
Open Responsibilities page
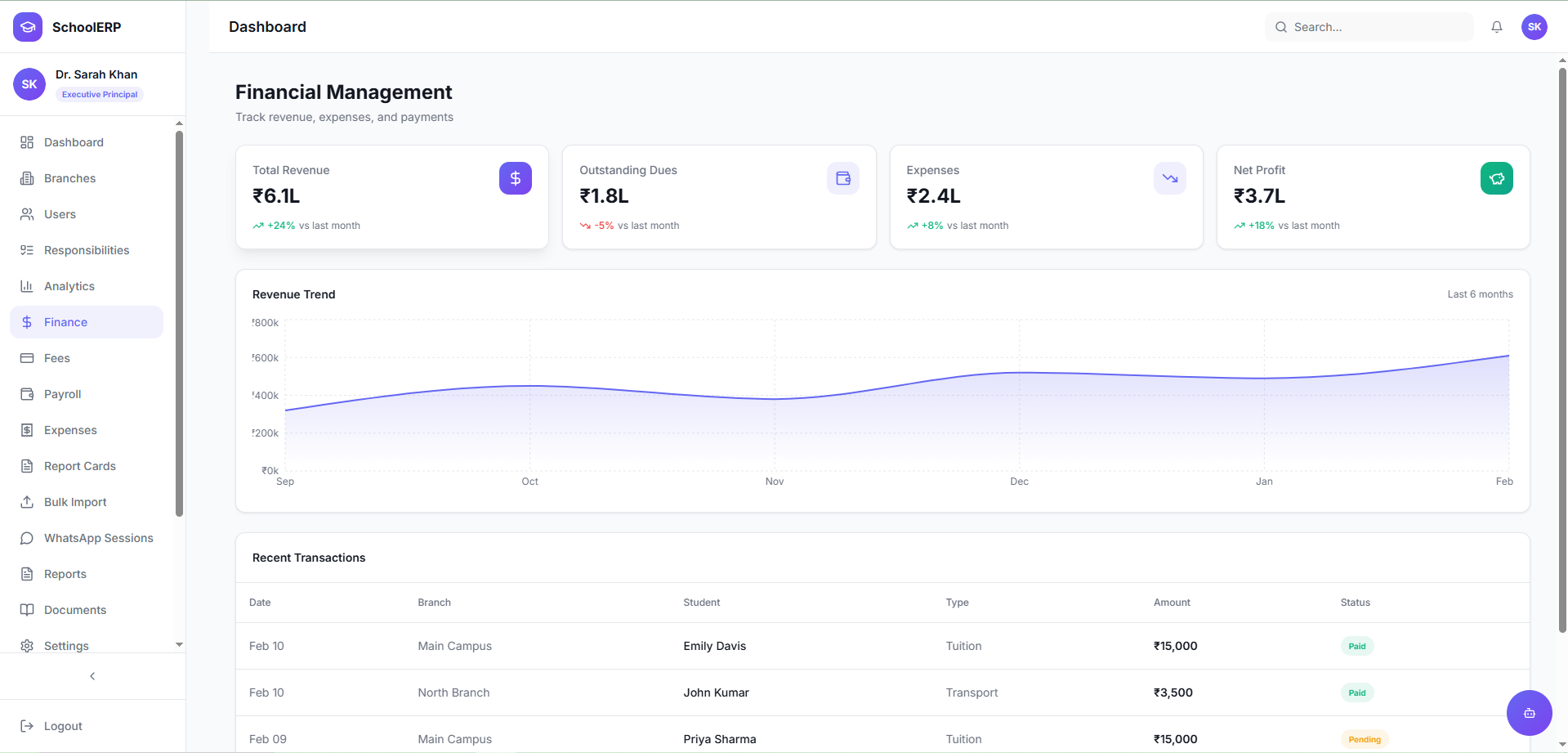[87, 250]
